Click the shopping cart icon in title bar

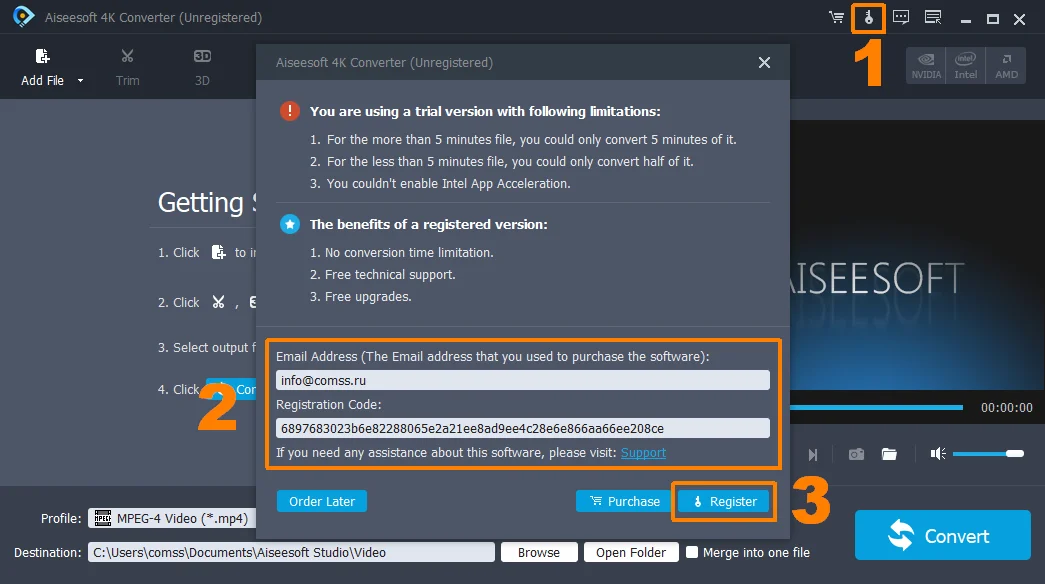[836, 18]
